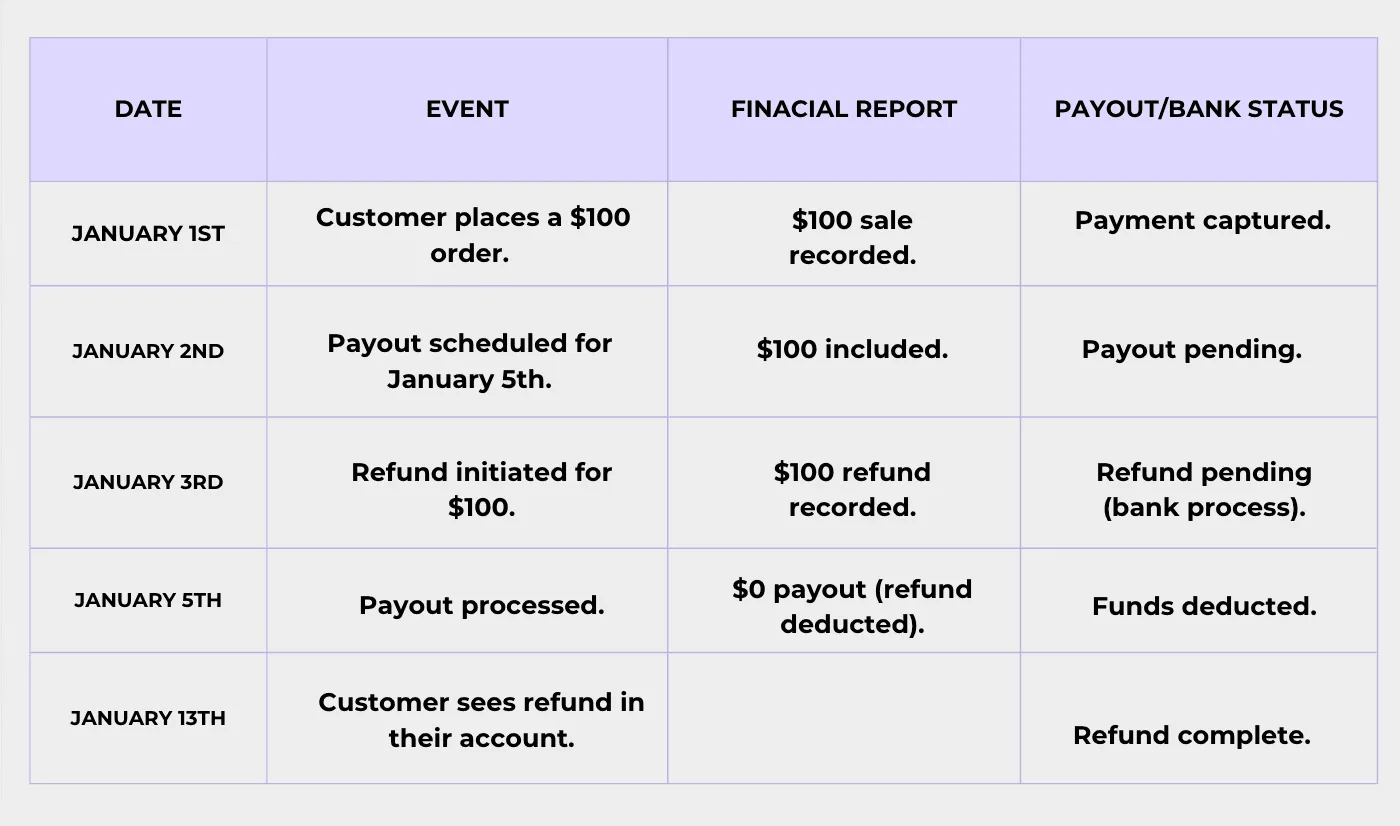Select the JANUARY 5TH date cell
This screenshot has width=1400, height=826.
pos(148,600)
